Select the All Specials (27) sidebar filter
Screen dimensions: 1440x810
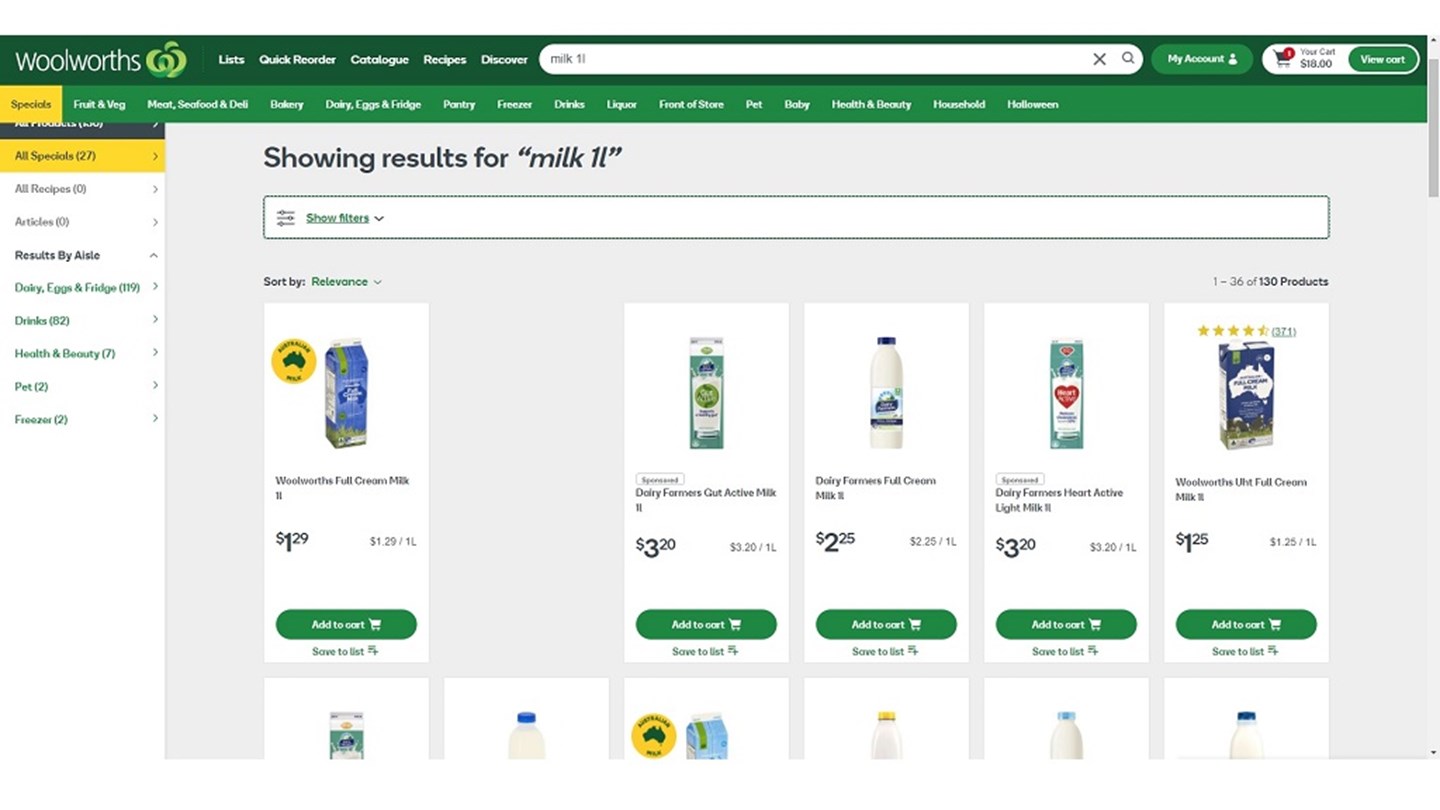[x=53, y=156]
